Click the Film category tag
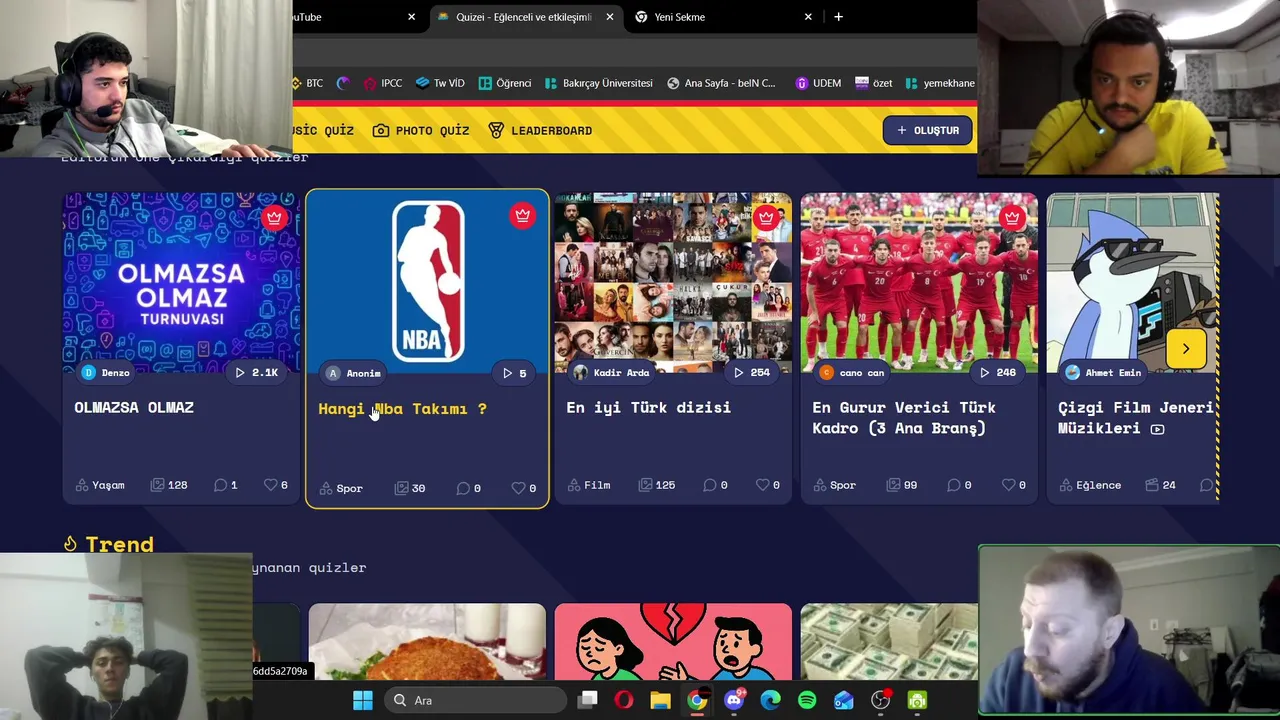Viewport: 1280px width, 720px height. 589,485
